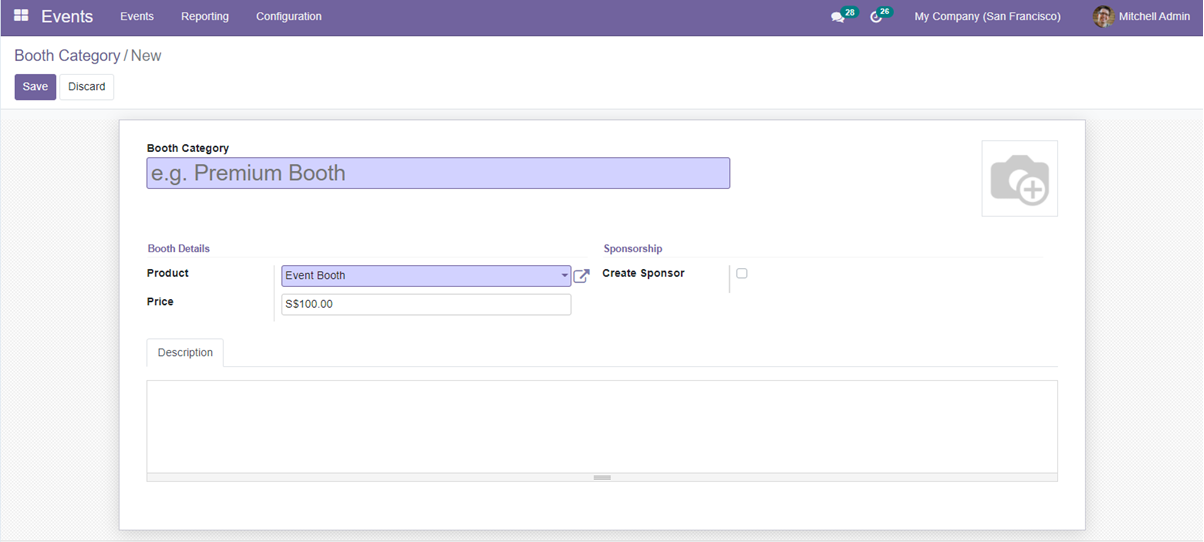The width and height of the screenshot is (1204, 542).
Task: Click inside the Description text area
Action: [601, 425]
